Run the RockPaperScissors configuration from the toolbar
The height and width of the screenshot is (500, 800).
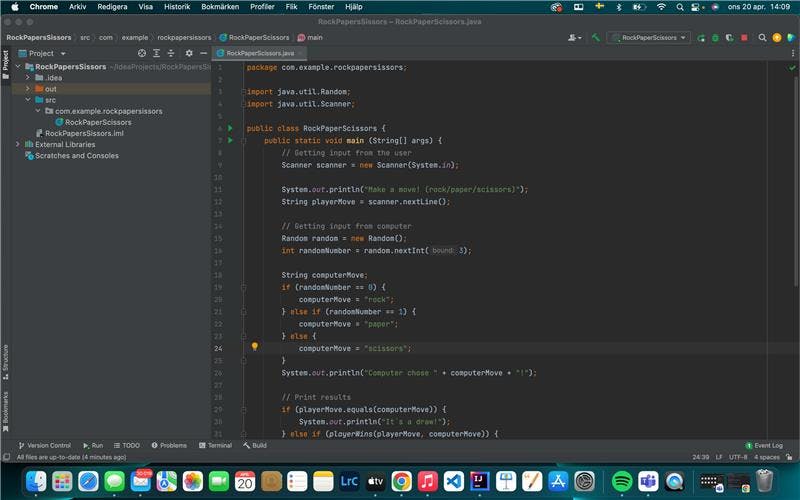point(701,38)
